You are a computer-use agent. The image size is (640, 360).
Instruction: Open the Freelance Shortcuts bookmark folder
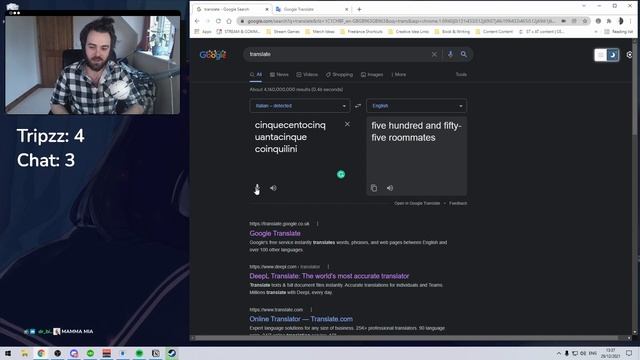pos(361,31)
